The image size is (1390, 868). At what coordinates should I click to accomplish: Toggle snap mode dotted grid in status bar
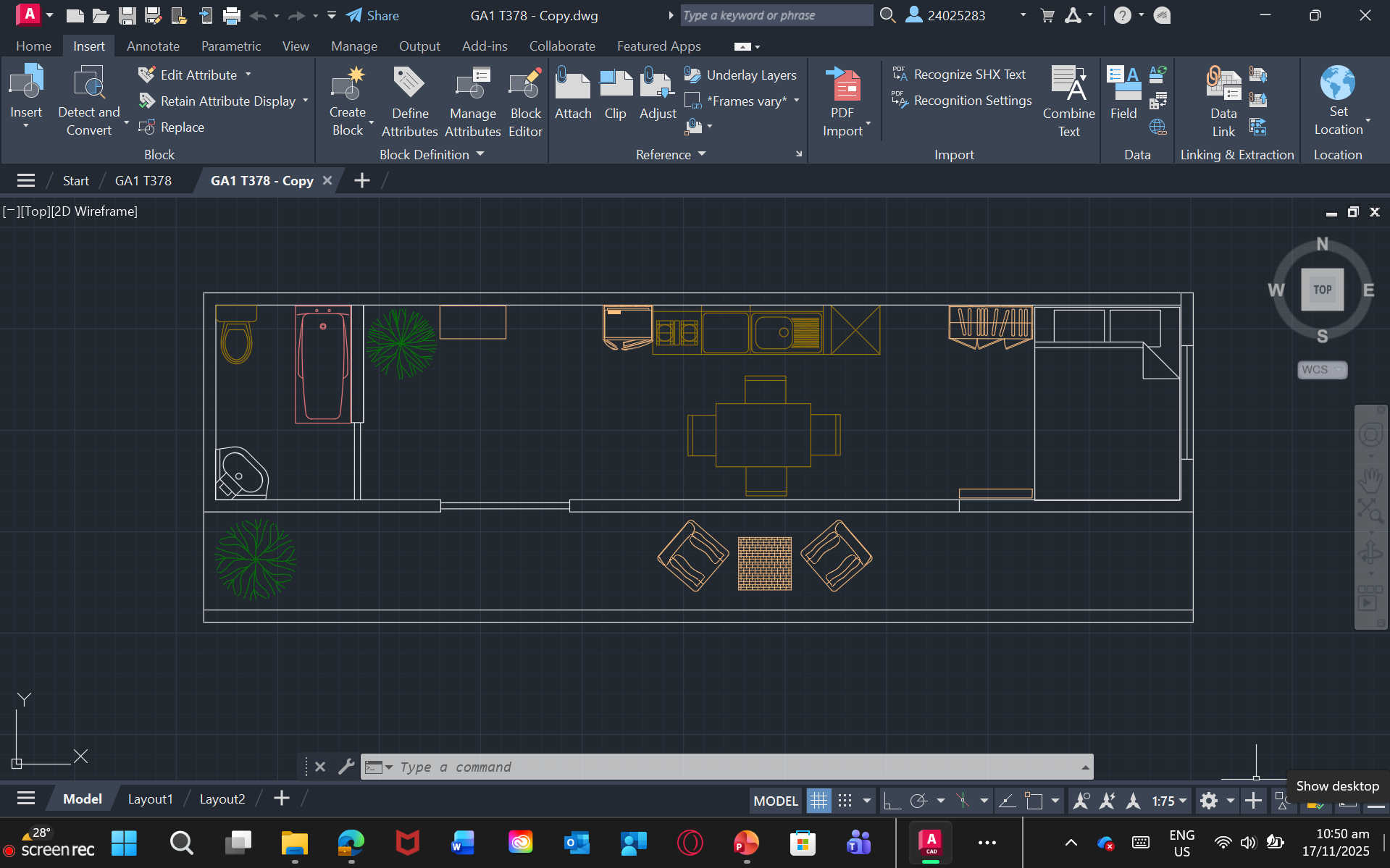(x=845, y=801)
